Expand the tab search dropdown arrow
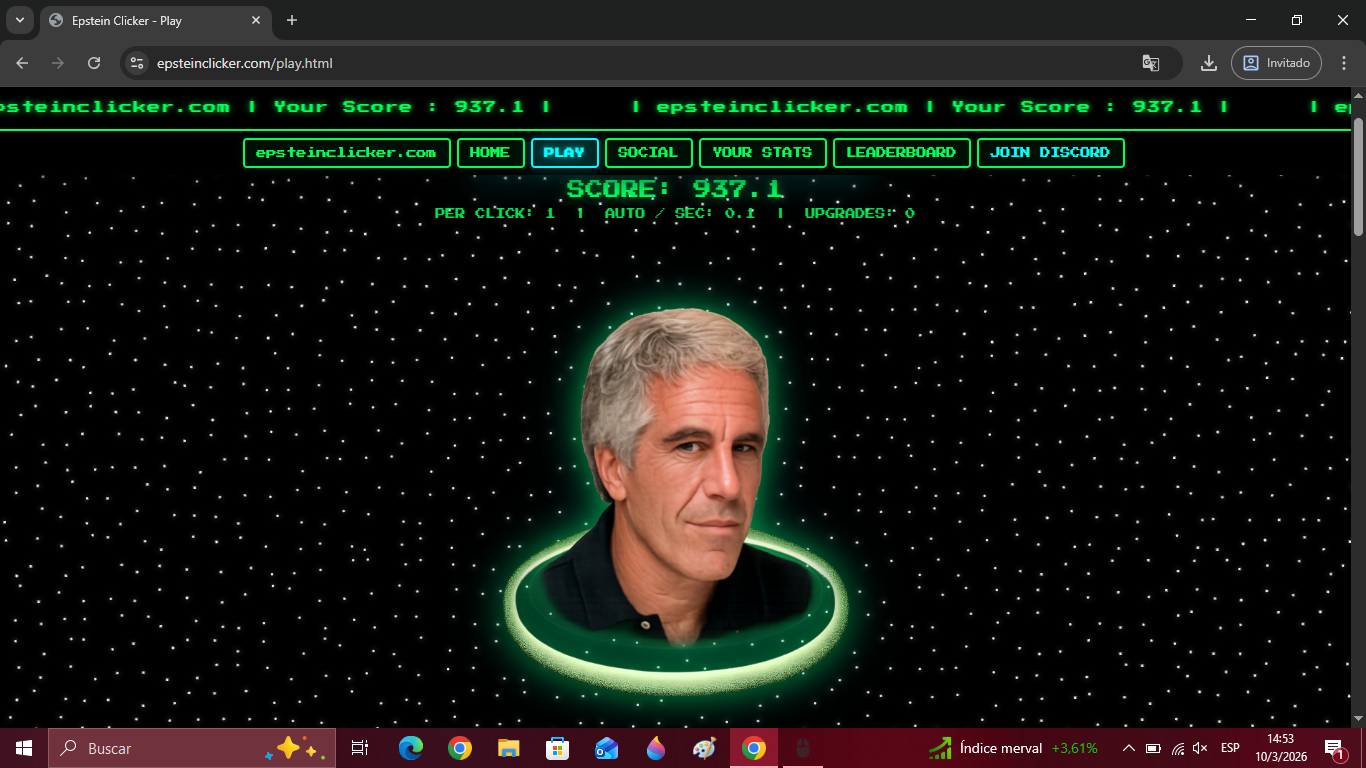This screenshot has height=768, width=1366. (x=19, y=20)
